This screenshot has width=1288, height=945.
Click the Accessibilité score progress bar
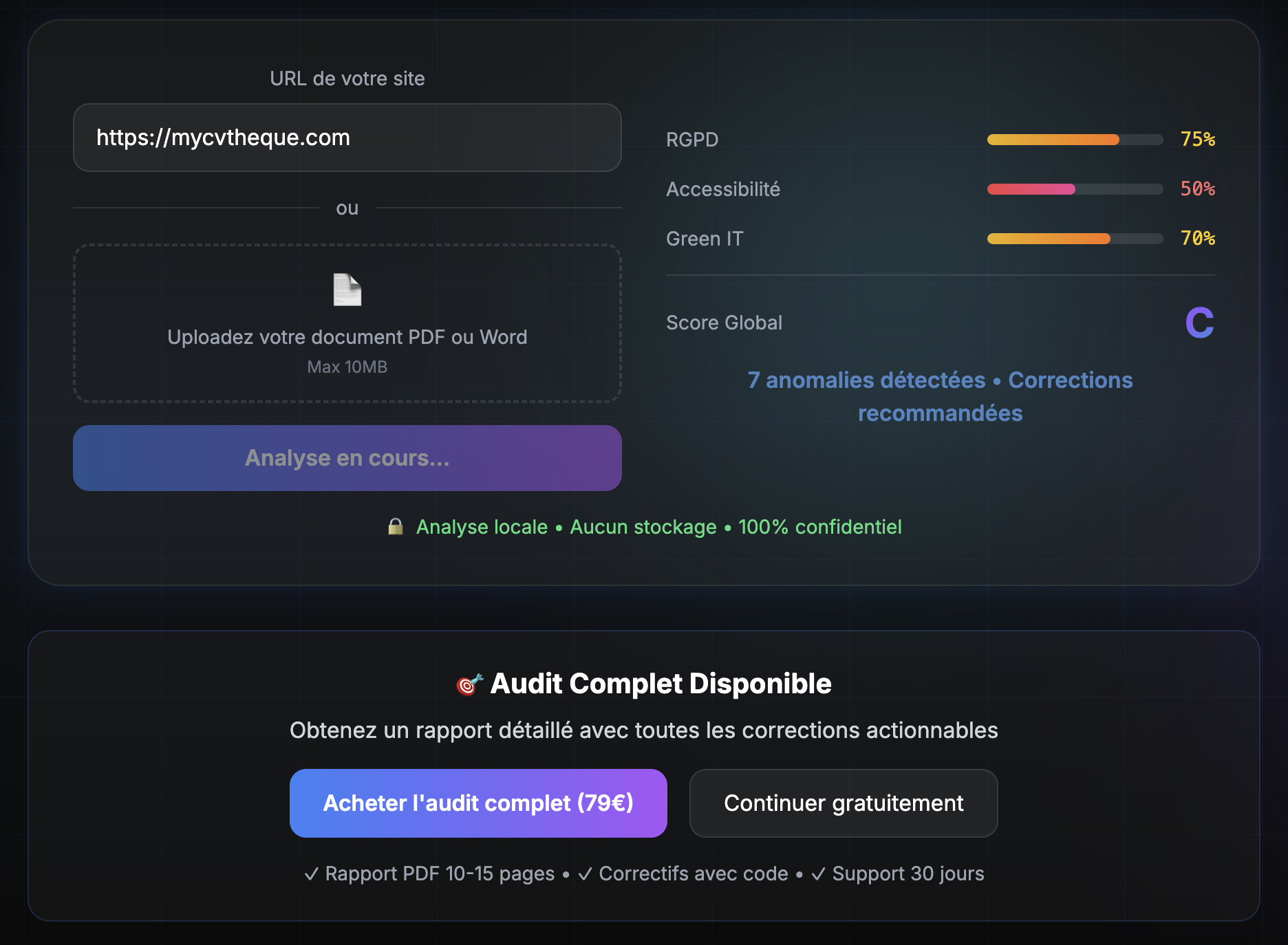(1075, 189)
